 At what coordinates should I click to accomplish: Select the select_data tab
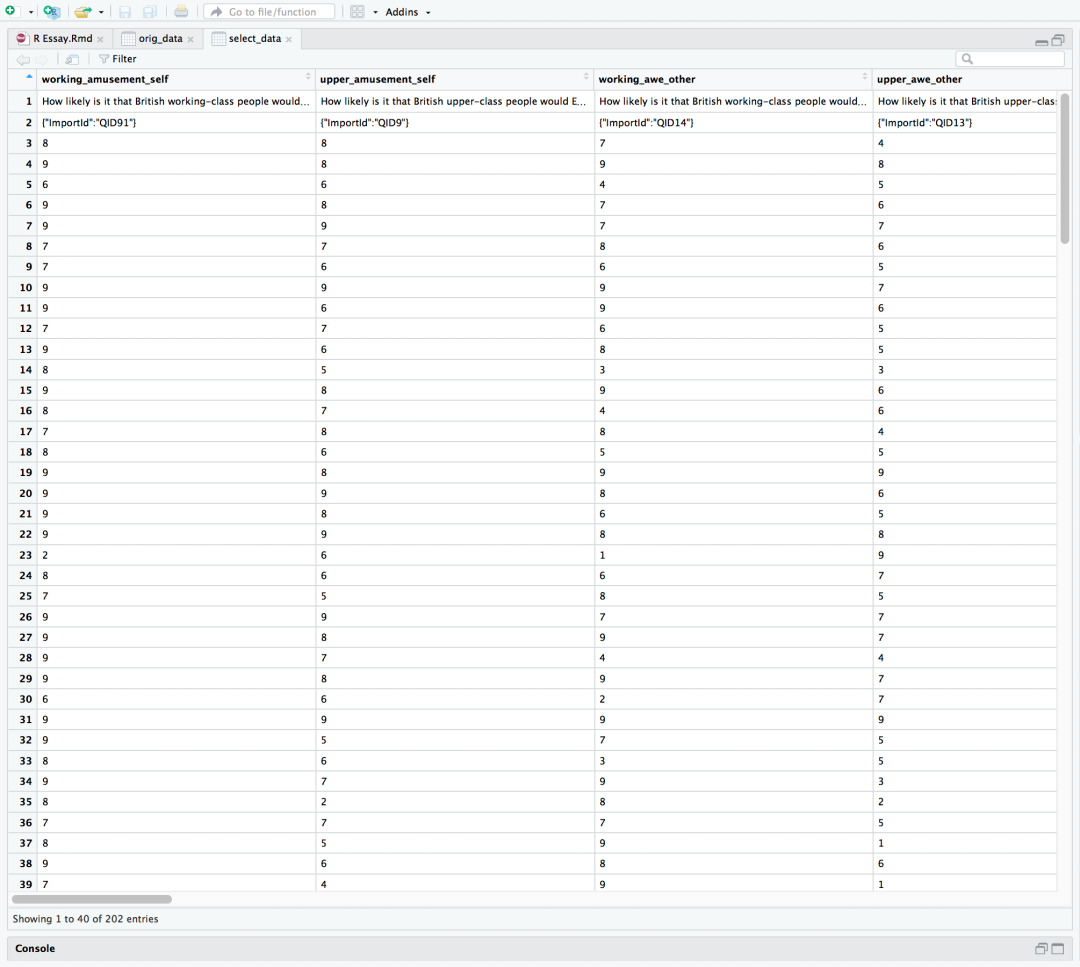point(255,39)
